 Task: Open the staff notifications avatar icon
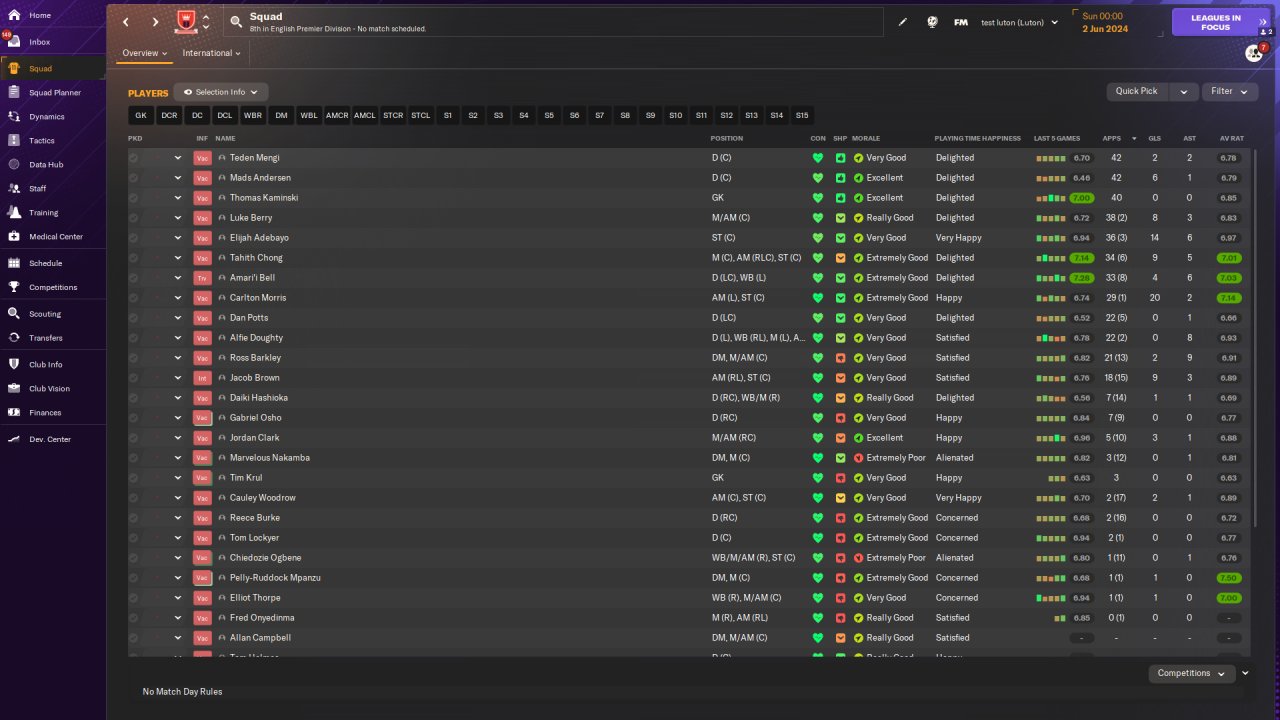click(x=1254, y=53)
